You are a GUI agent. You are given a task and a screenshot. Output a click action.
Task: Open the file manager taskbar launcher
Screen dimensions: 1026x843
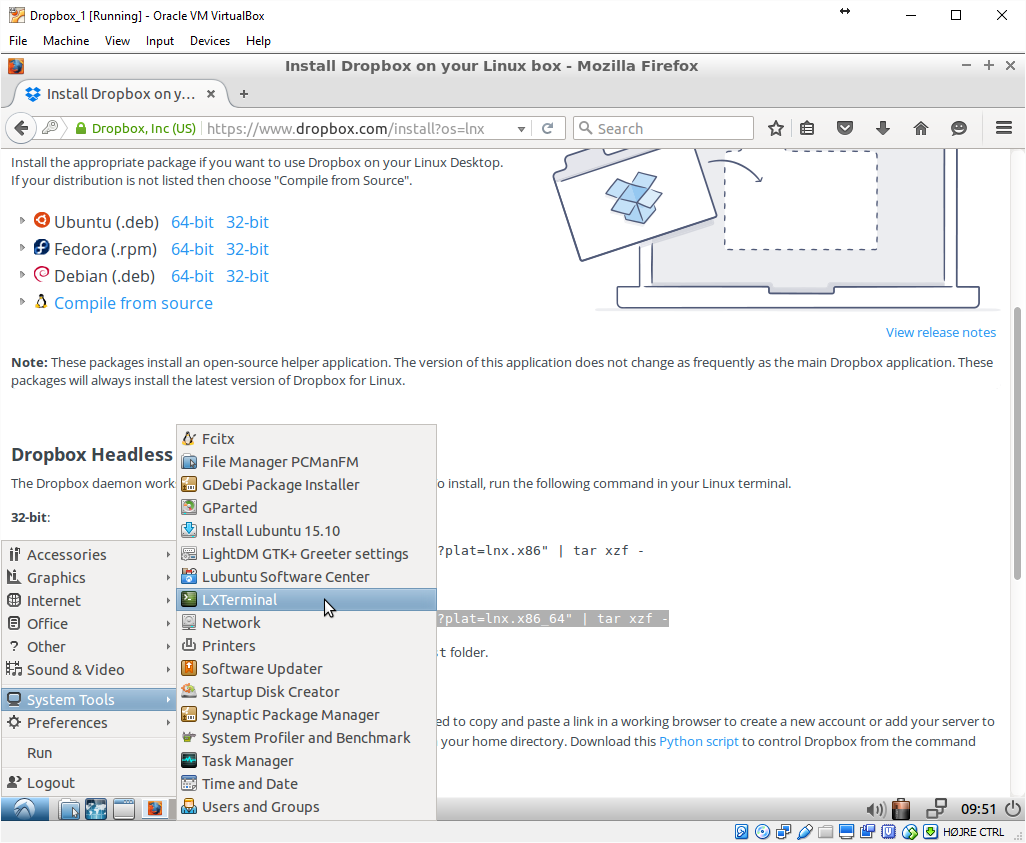coord(69,810)
